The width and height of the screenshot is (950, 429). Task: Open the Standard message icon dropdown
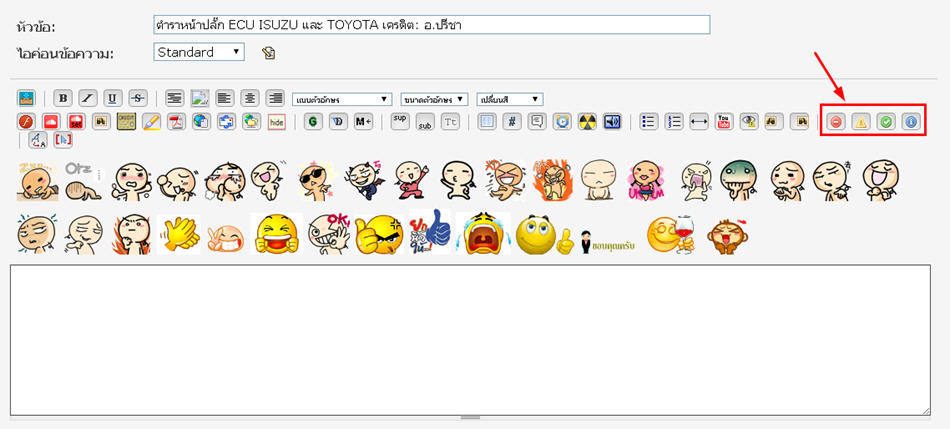coord(199,52)
